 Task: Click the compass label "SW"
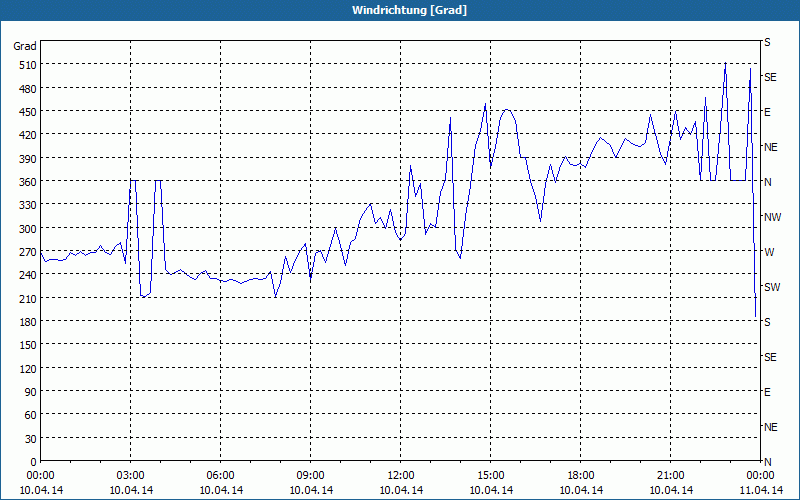pos(772,287)
